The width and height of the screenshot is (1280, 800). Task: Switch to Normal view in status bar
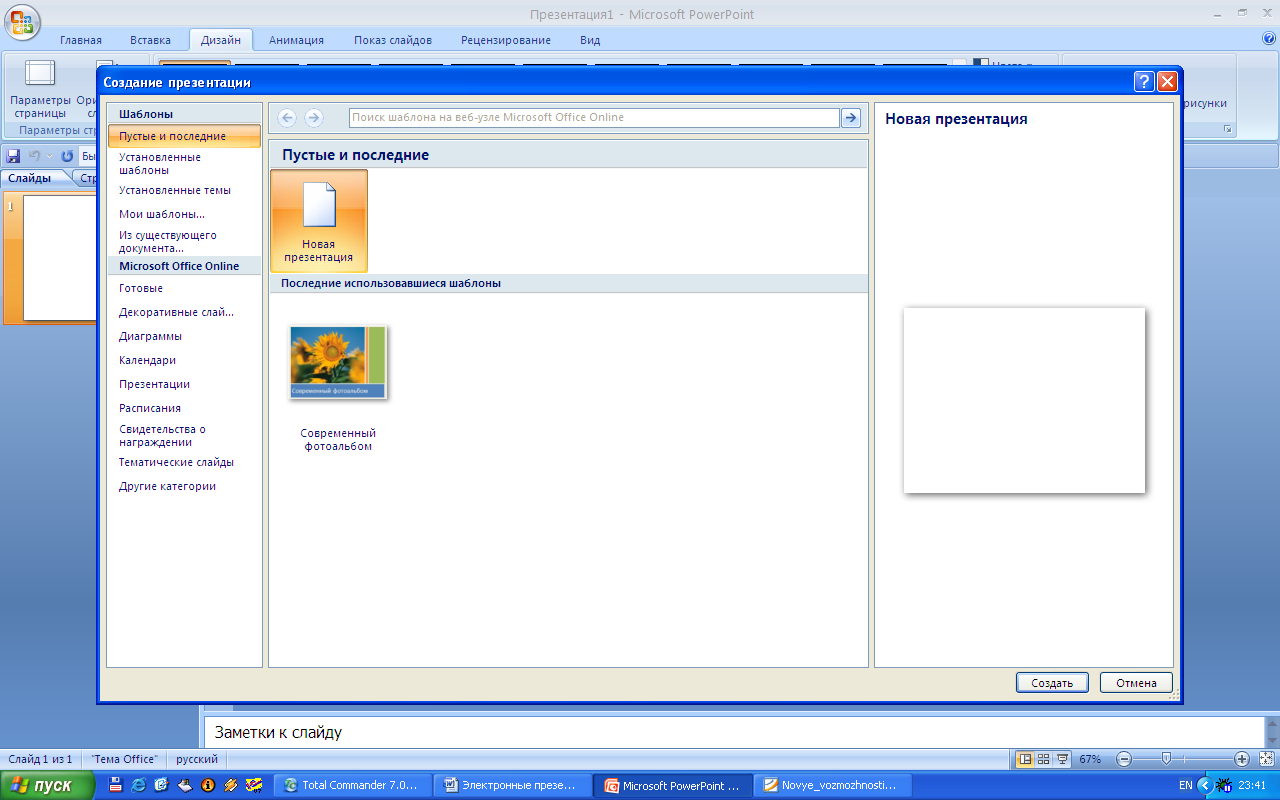coord(1024,759)
